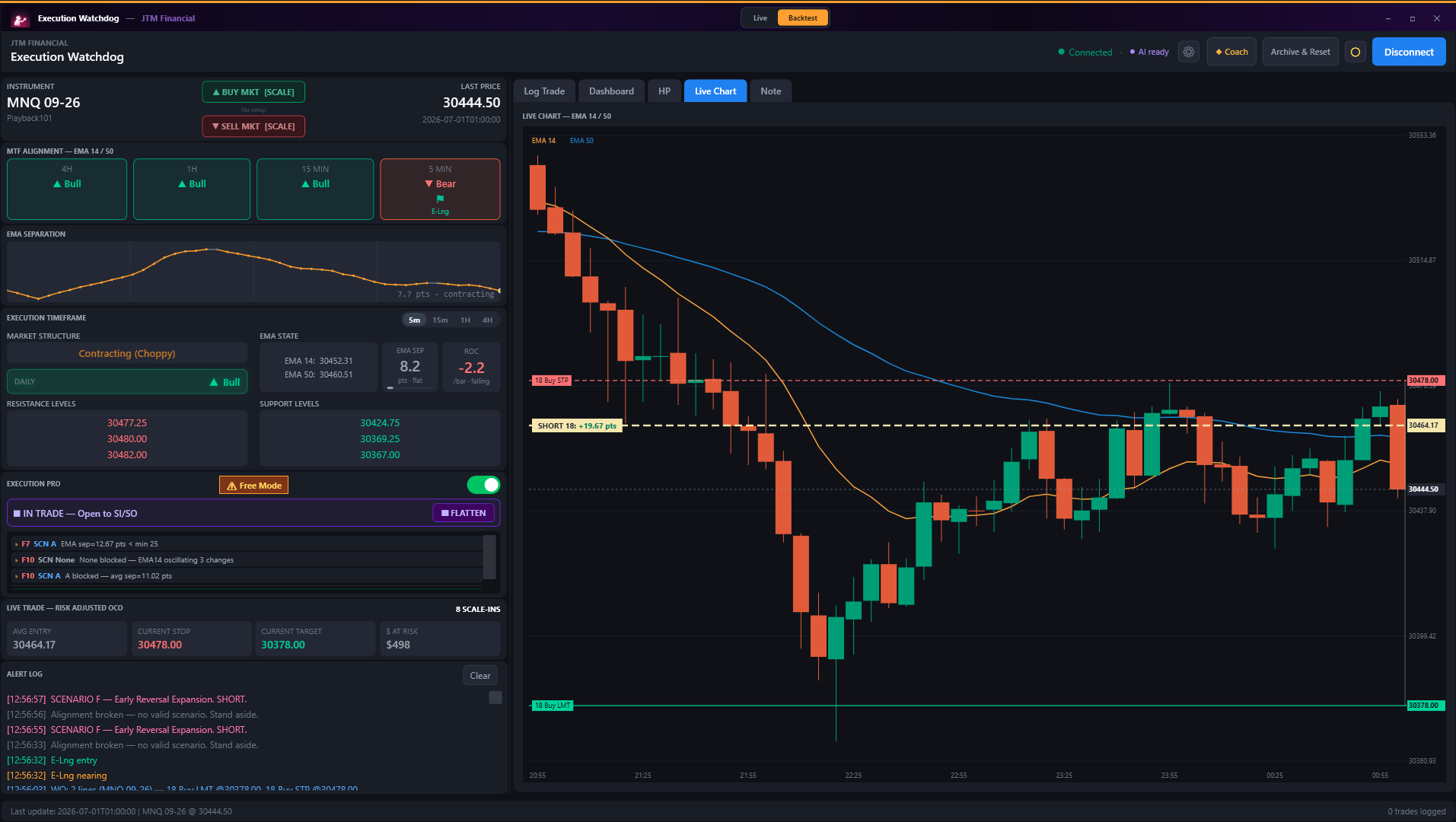Image resolution: width=1456 pixels, height=822 pixels.
Task: Switch to the HP tab
Action: [x=664, y=91]
